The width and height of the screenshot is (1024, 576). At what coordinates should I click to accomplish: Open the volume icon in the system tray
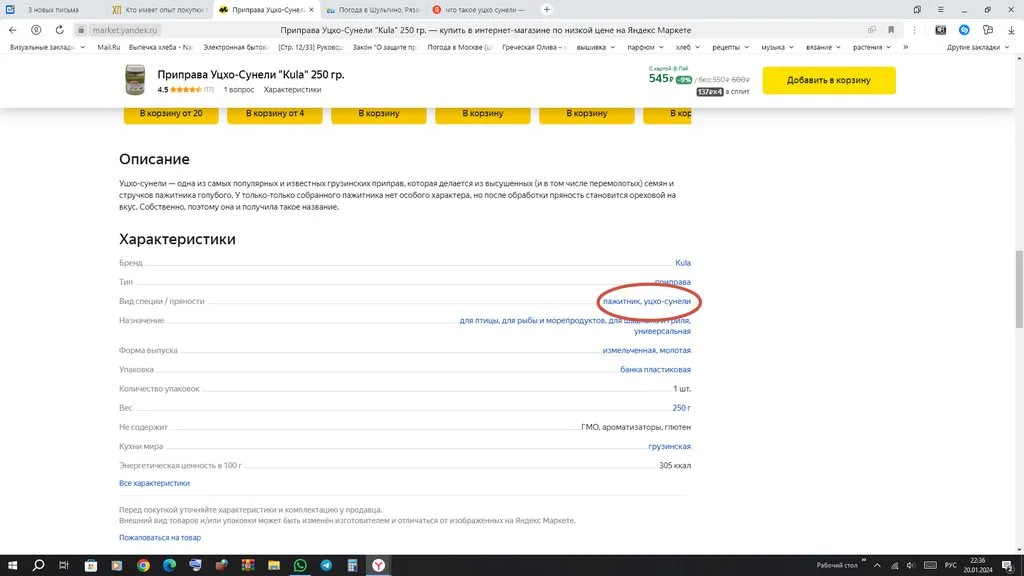click(911, 566)
